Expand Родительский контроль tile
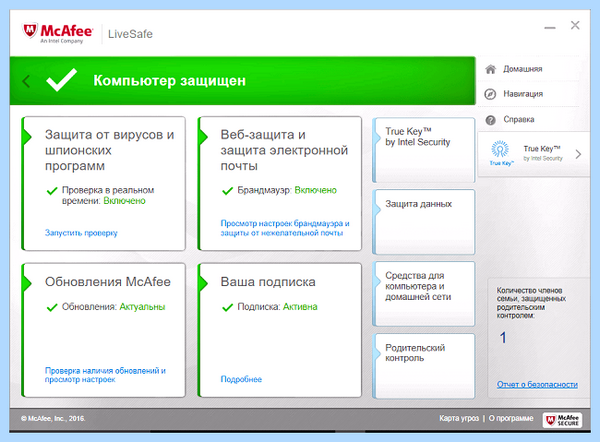This screenshot has width=600, height=442. click(x=424, y=366)
